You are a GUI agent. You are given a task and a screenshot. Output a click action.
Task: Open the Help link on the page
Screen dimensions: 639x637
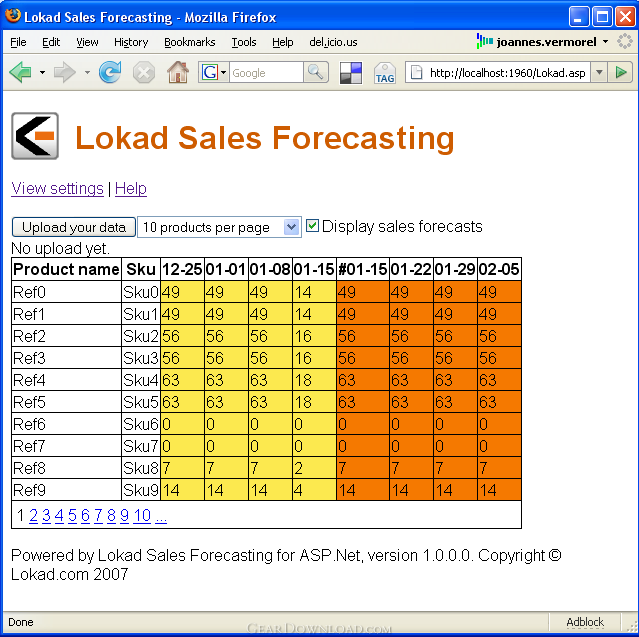point(131,188)
